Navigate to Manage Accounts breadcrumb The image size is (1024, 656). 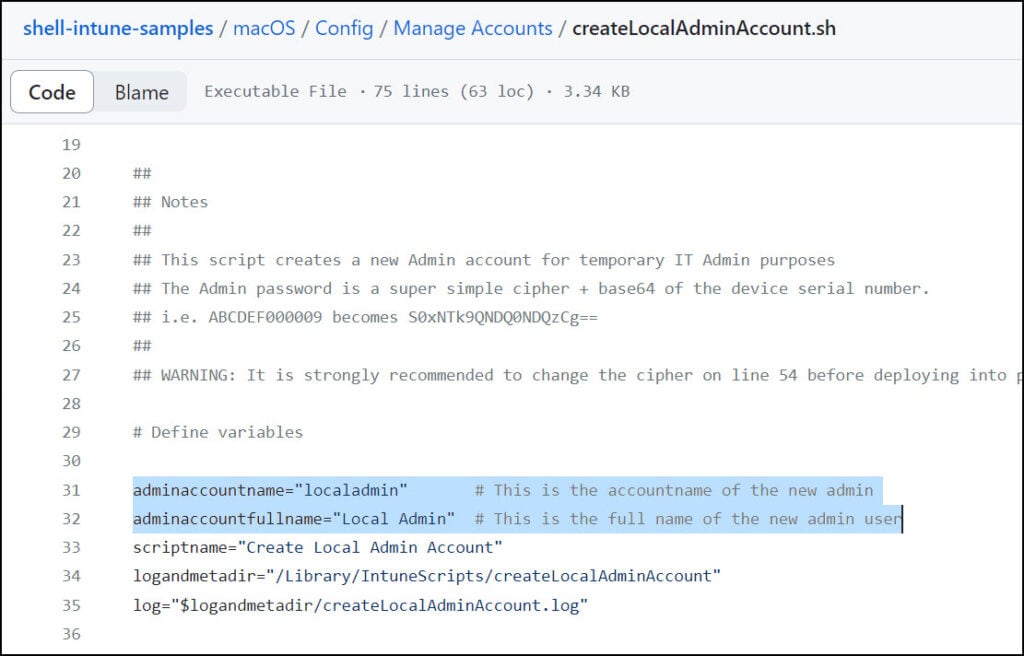coord(473,28)
